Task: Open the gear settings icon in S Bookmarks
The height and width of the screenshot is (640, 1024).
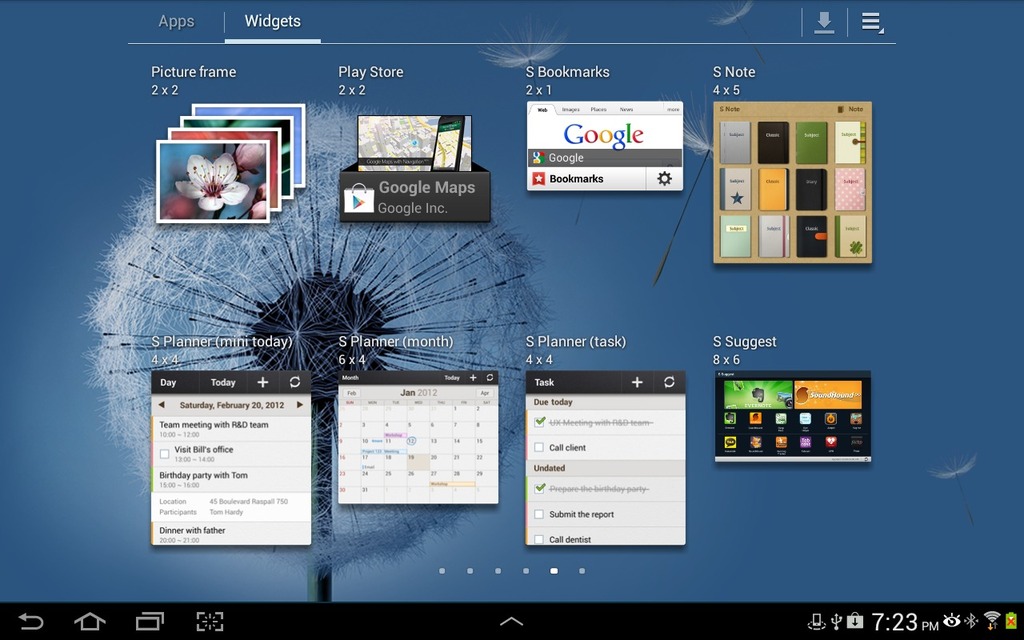Action: (x=664, y=178)
